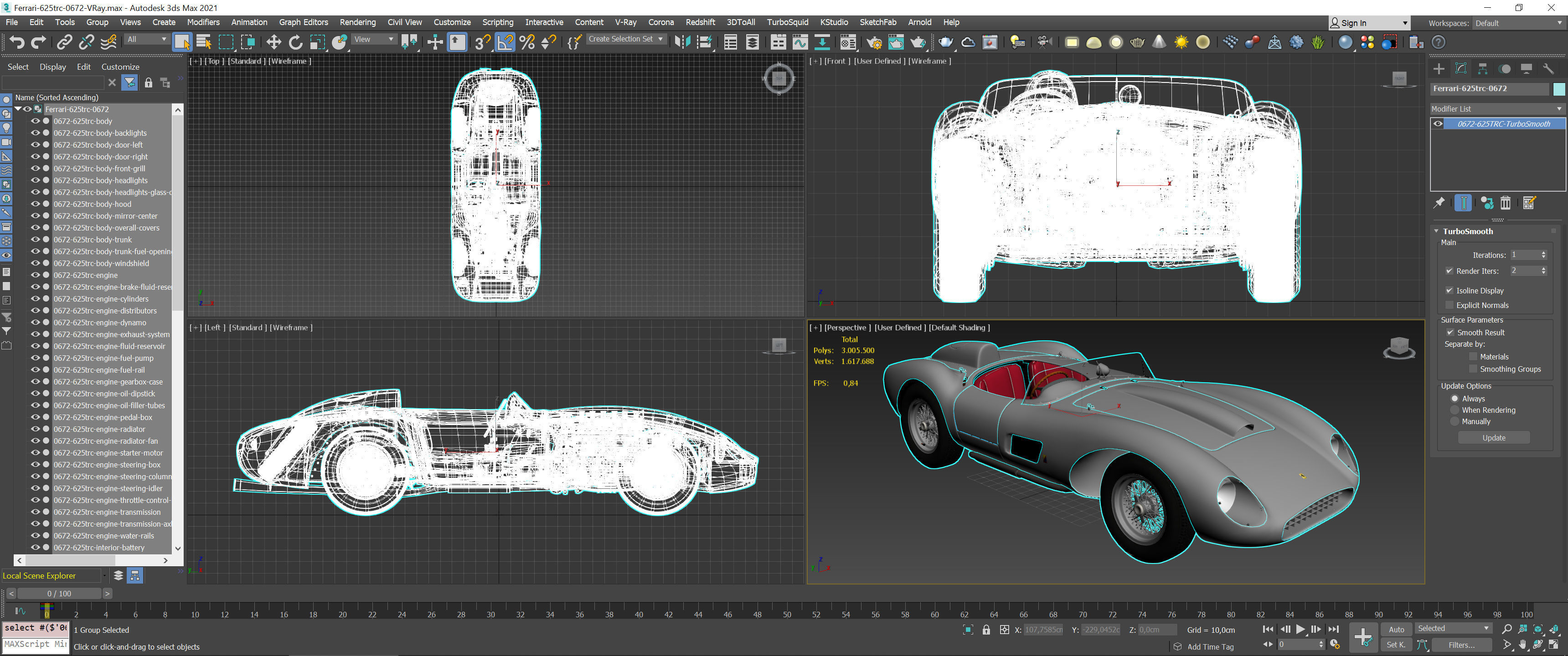Open the Hierarchy command panel tab
The height and width of the screenshot is (656, 1568).
[1482, 69]
